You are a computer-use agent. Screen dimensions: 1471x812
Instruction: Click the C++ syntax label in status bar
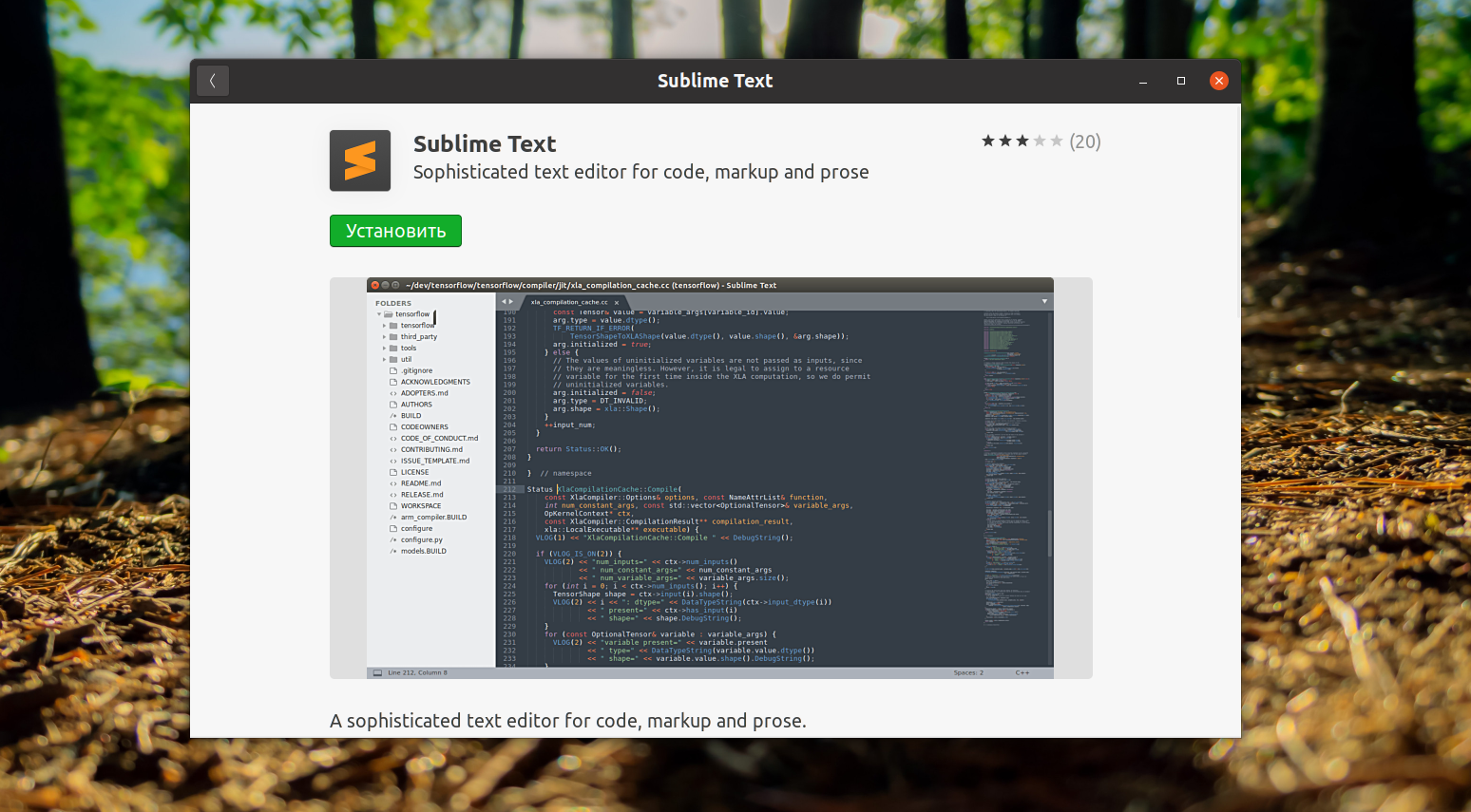pos(1022,672)
